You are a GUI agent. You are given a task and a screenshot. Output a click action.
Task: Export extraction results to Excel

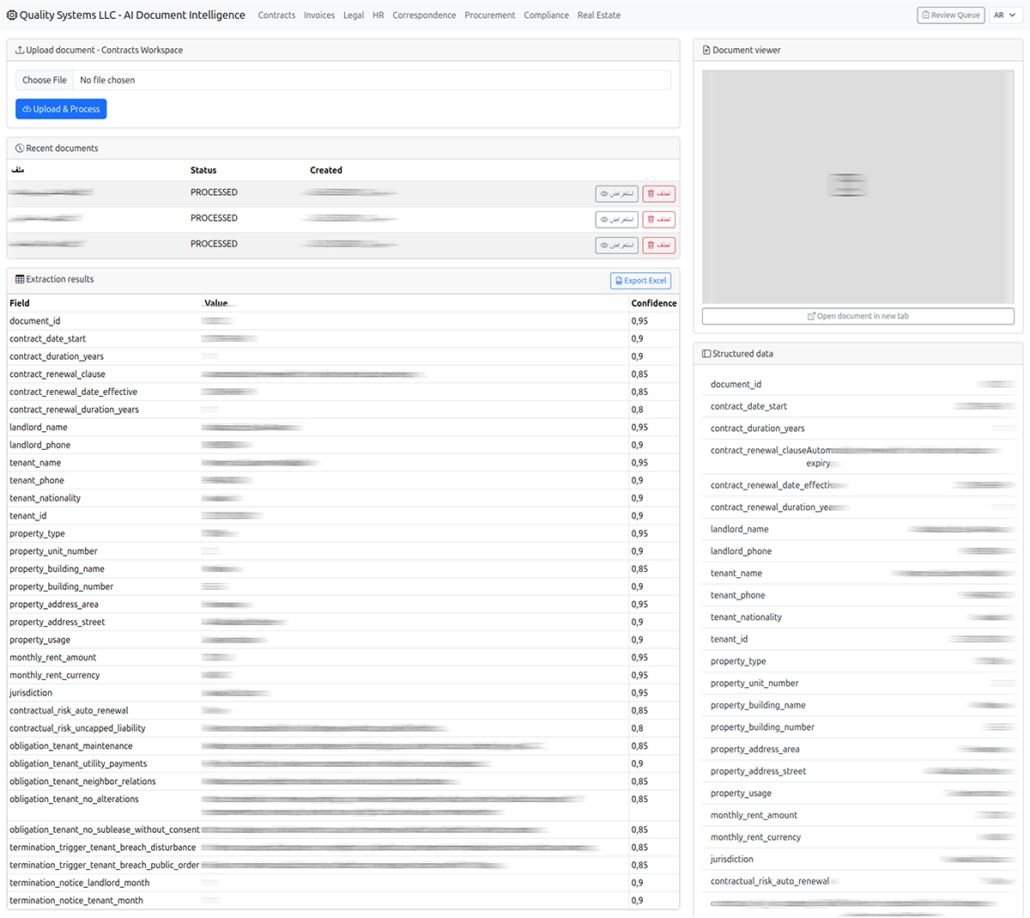640,281
